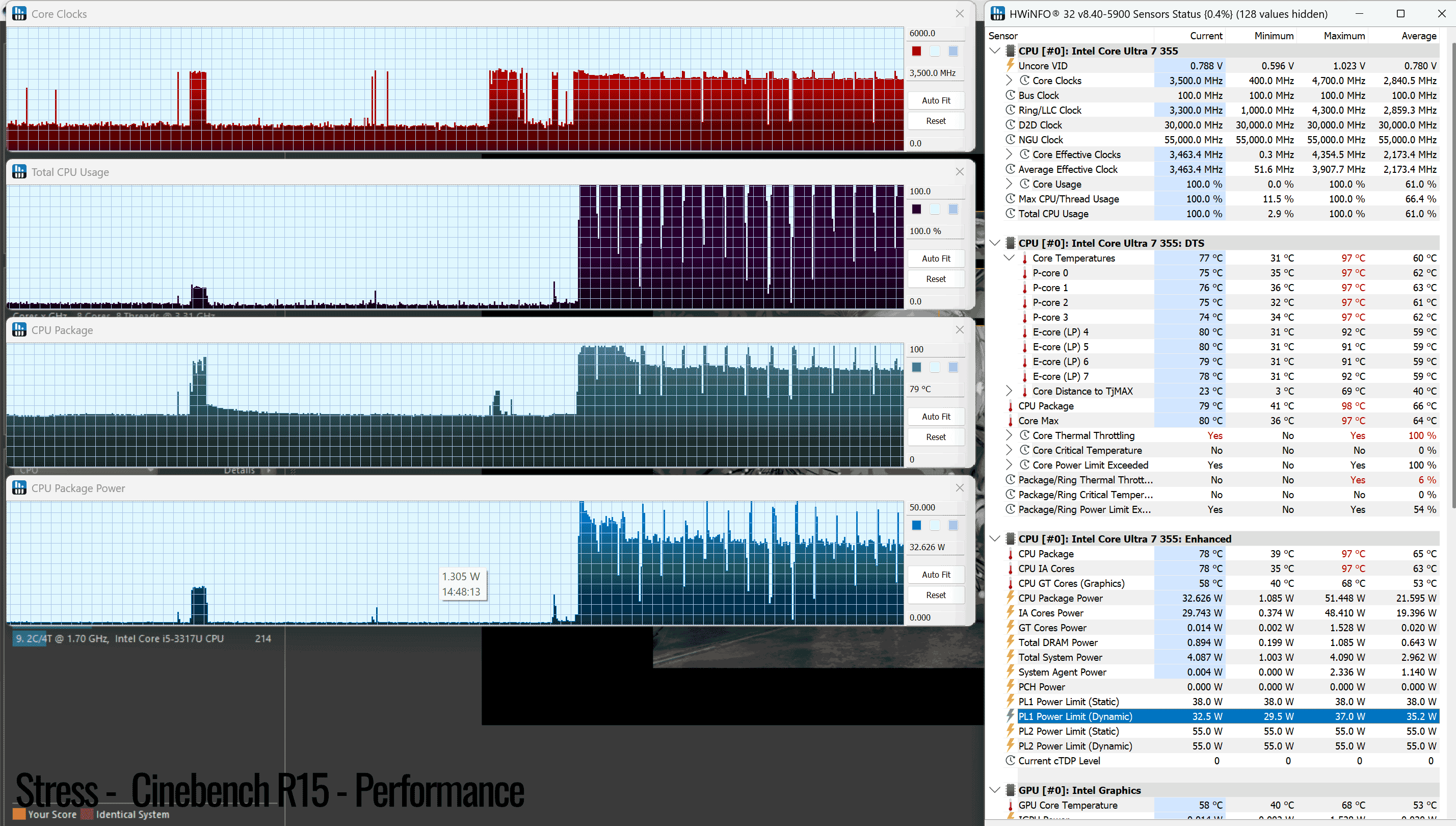Click the lightning icon beside Uncore VID
The image size is (1456, 826).
click(x=1011, y=65)
